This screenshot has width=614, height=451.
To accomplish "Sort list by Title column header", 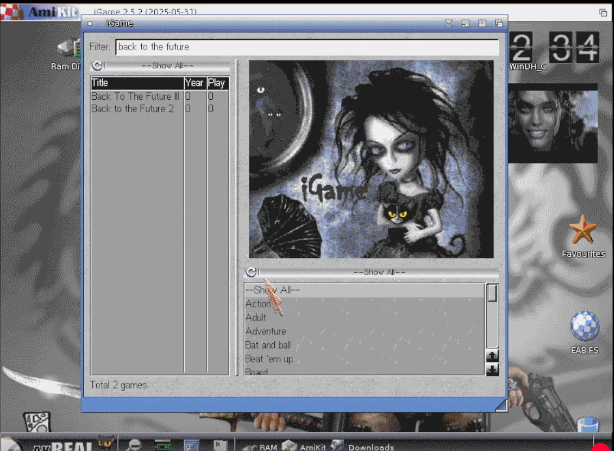I will pos(137,83).
